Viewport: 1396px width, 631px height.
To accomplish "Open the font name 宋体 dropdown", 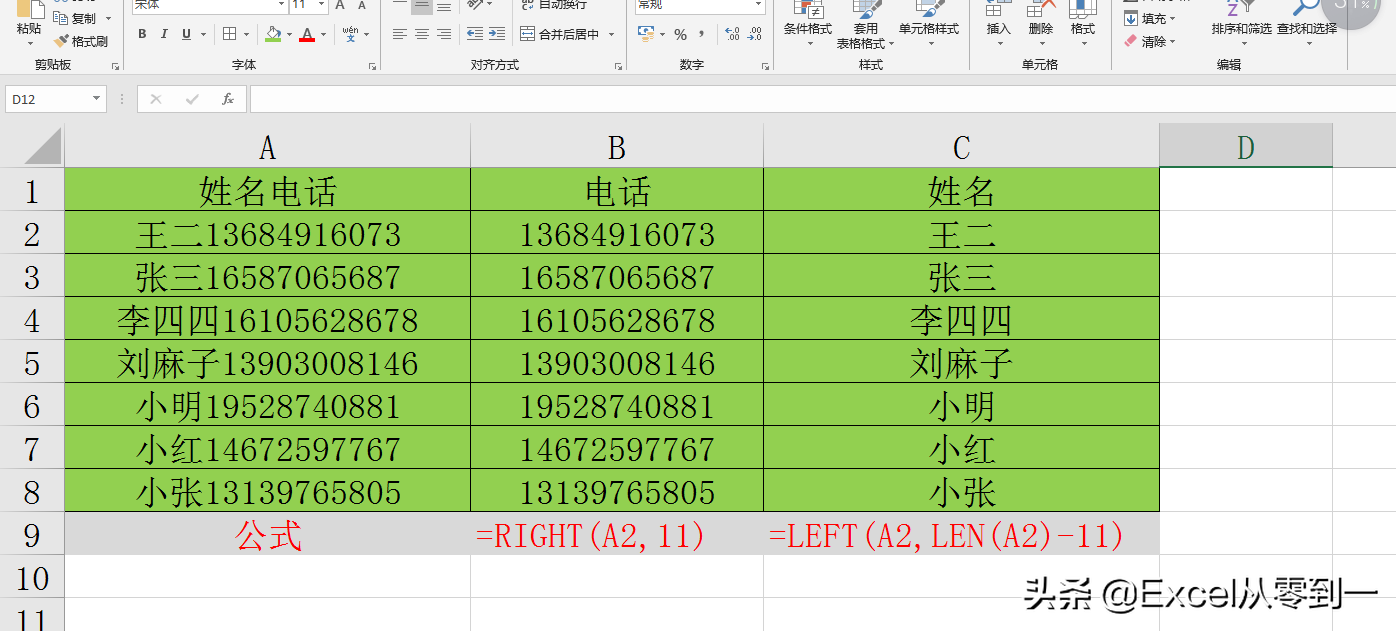I will 281,5.
